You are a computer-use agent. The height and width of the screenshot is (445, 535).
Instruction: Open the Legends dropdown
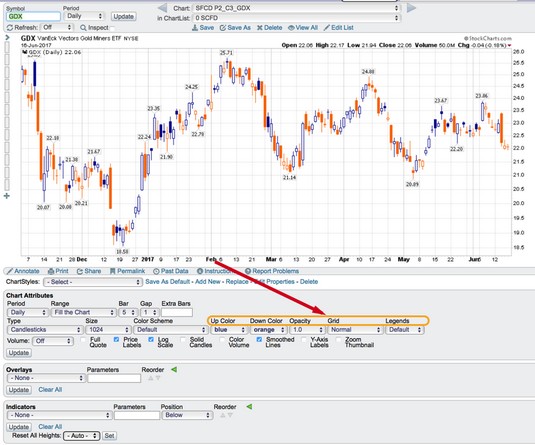pos(404,330)
